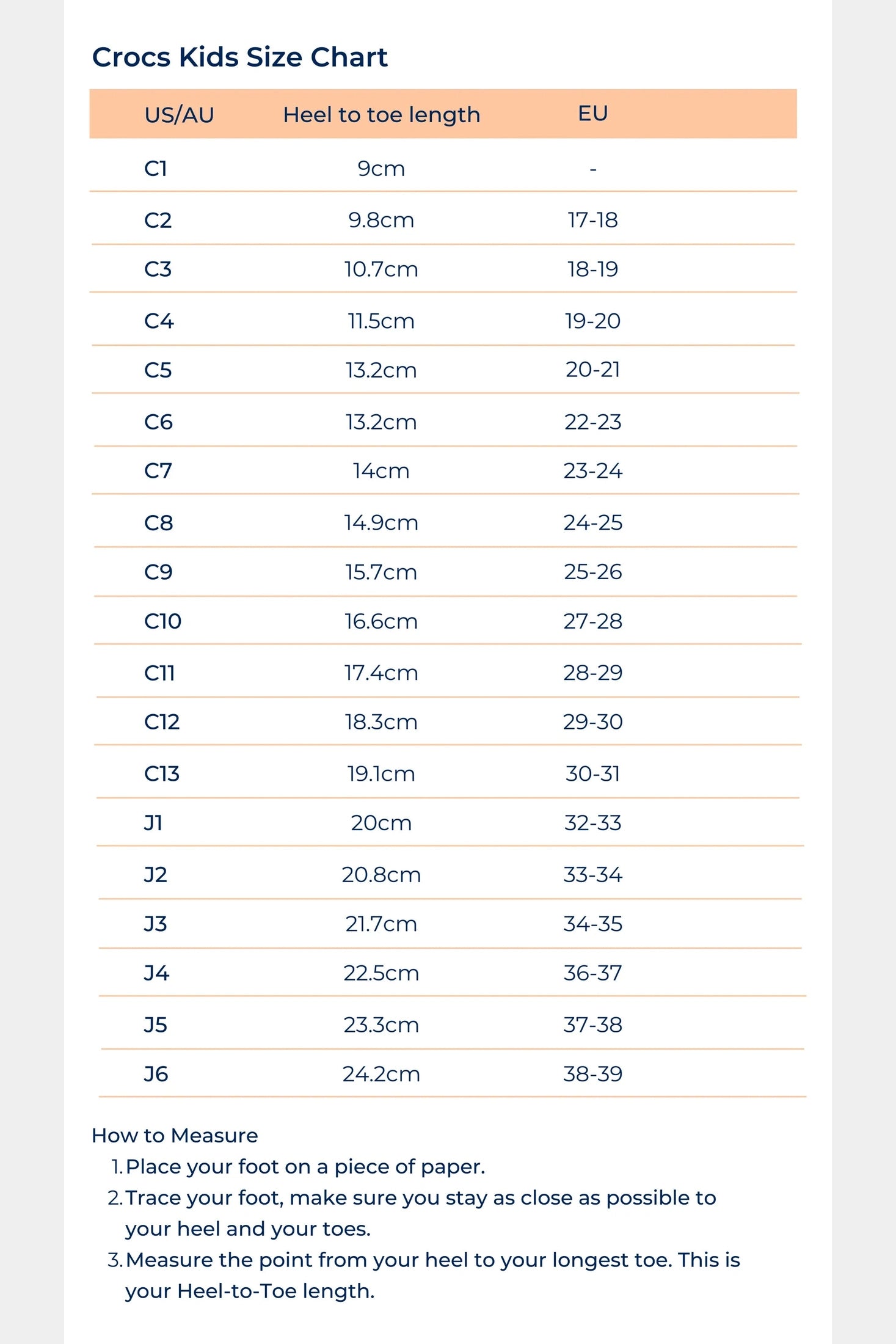Click the 14cm heel to toe length
Viewport: 896px width, 1344px height.
point(381,471)
